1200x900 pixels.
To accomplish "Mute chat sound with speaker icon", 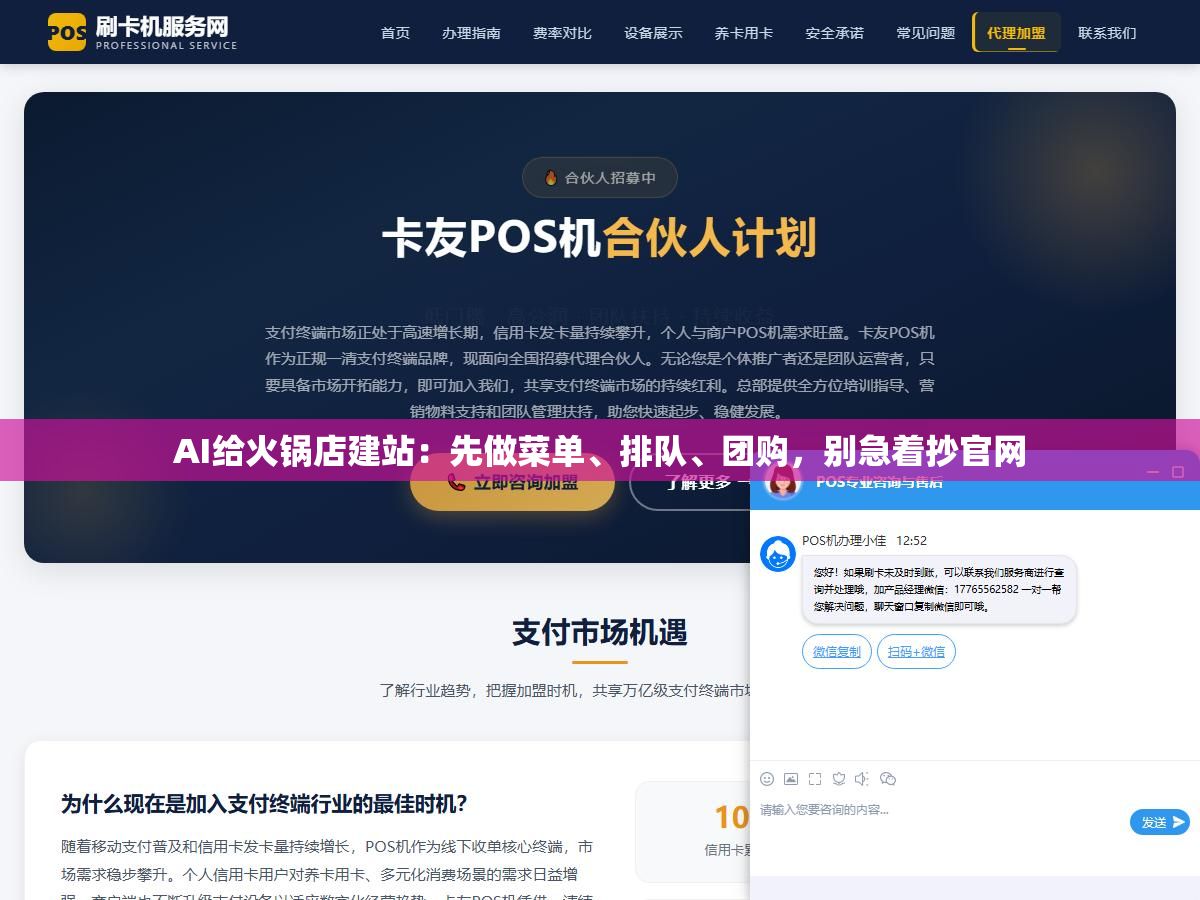I will point(862,779).
